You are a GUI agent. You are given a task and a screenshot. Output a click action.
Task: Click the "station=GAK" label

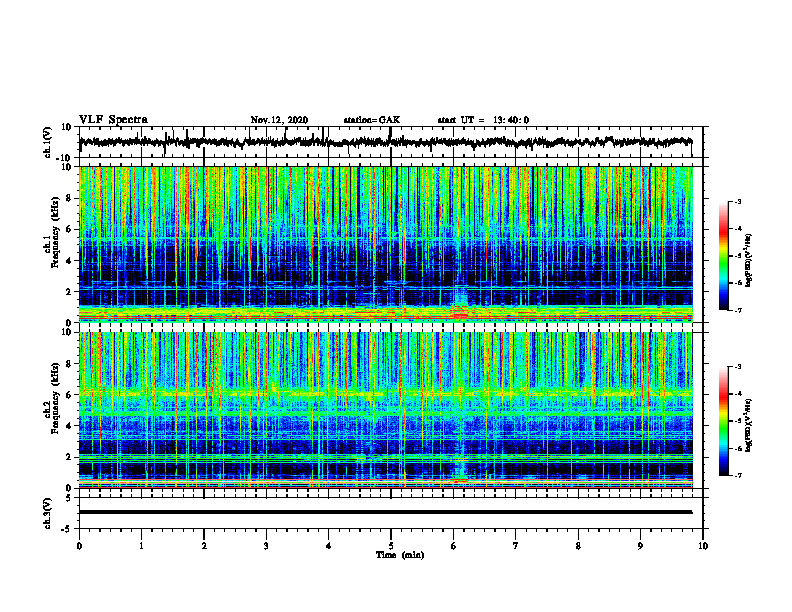[372, 120]
